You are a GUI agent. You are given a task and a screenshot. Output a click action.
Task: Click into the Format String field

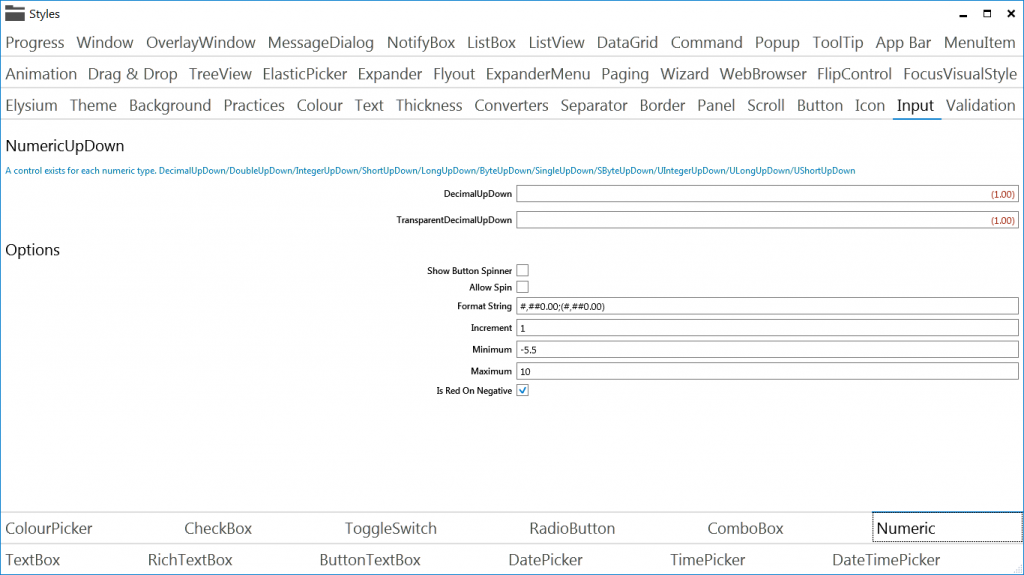pyautogui.click(x=767, y=306)
